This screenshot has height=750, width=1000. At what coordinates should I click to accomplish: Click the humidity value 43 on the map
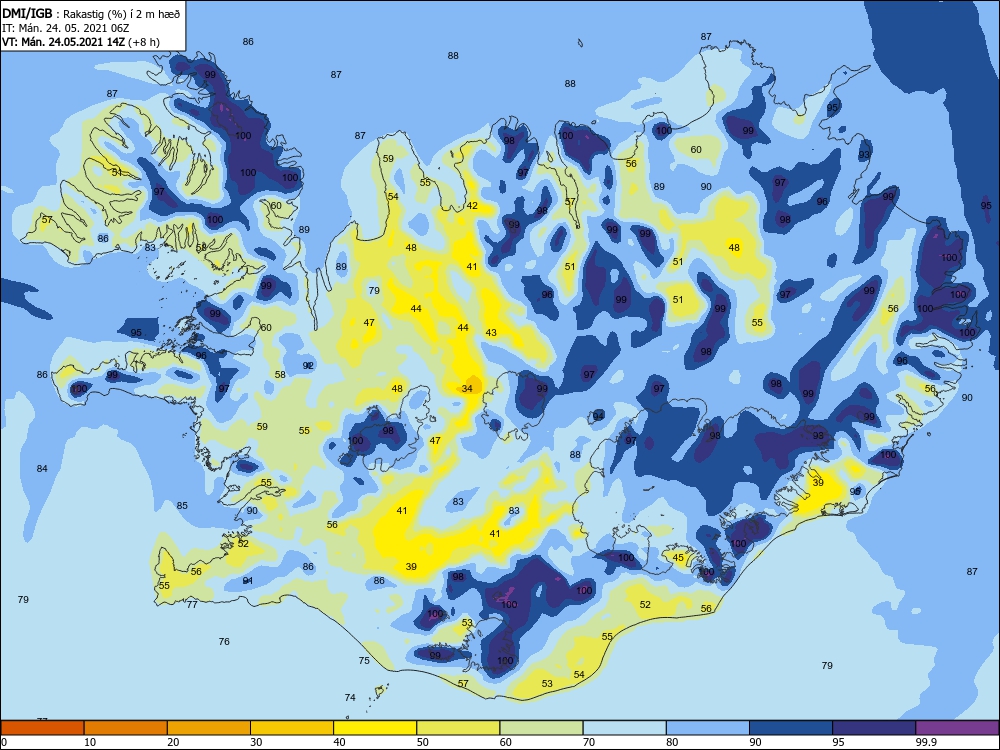tap(491, 332)
